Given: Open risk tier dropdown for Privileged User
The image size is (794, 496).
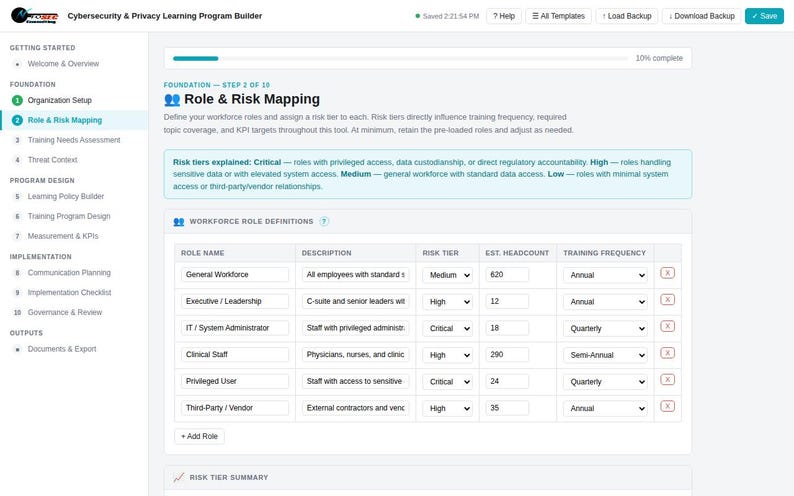Looking at the screenshot, I should [447, 382].
